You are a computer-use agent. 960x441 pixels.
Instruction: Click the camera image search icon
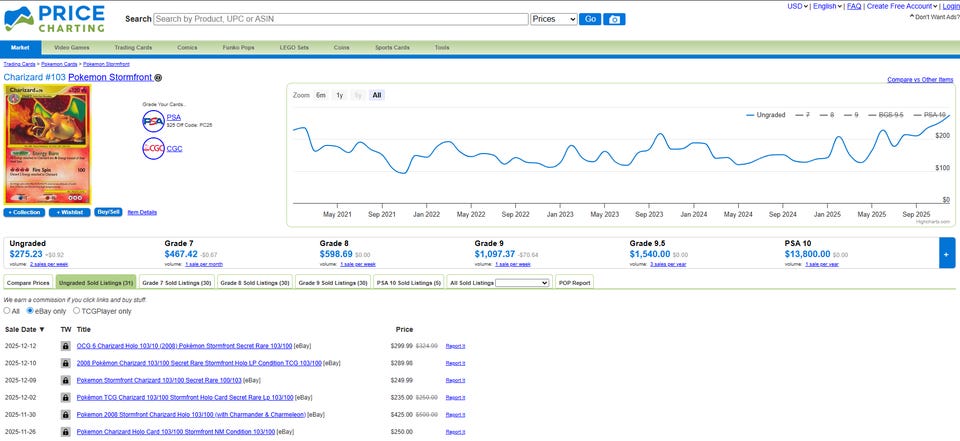pos(617,19)
